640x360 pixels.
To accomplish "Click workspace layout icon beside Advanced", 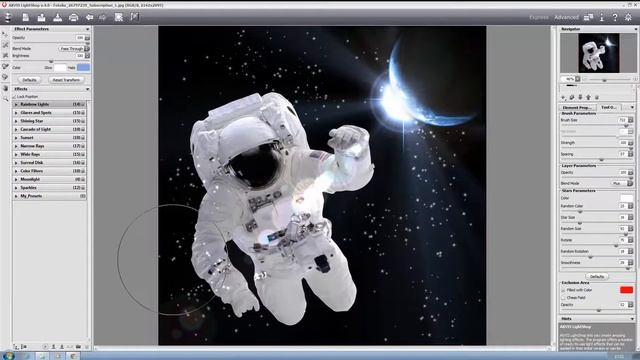I will pyautogui.click(x=588, y=17).
